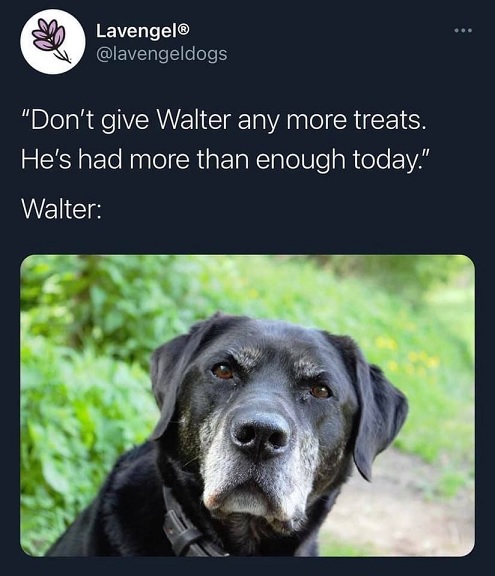Open the attached photo of Walter the dog
495x576 pixels.
coord(247,406)
